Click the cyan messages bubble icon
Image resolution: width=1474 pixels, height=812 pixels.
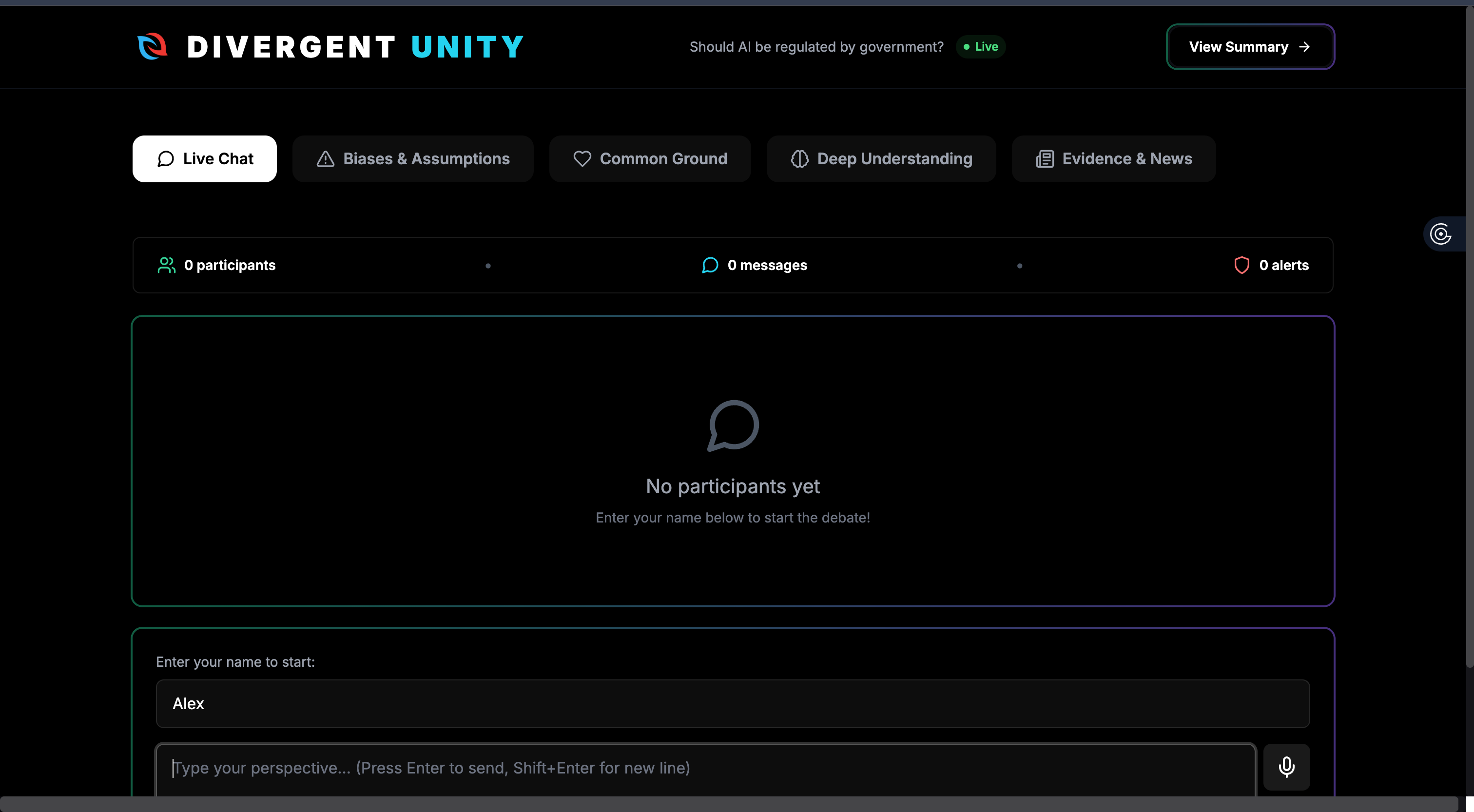click(710, 265)
